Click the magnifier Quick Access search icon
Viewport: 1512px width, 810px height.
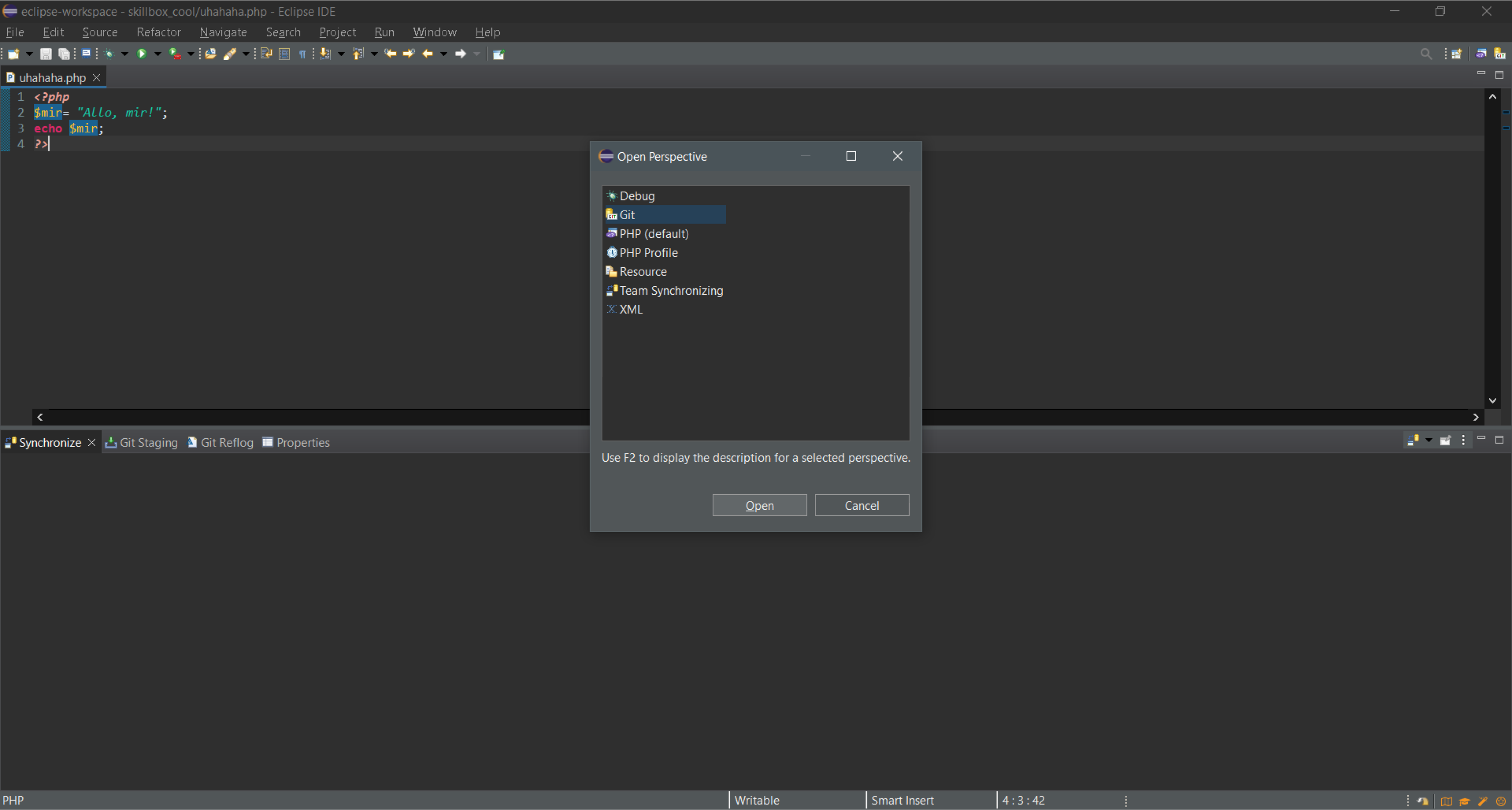[1426, 54]
